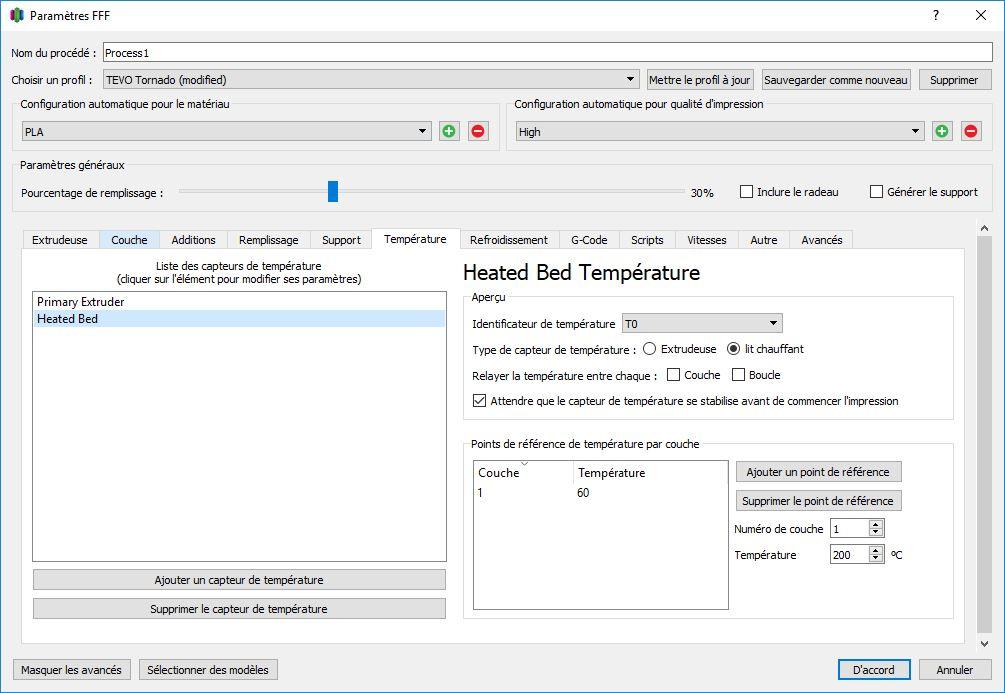Remove the PLA material configuration with red minus
The image size is (1005, 693).
click(x=478, y=131)
